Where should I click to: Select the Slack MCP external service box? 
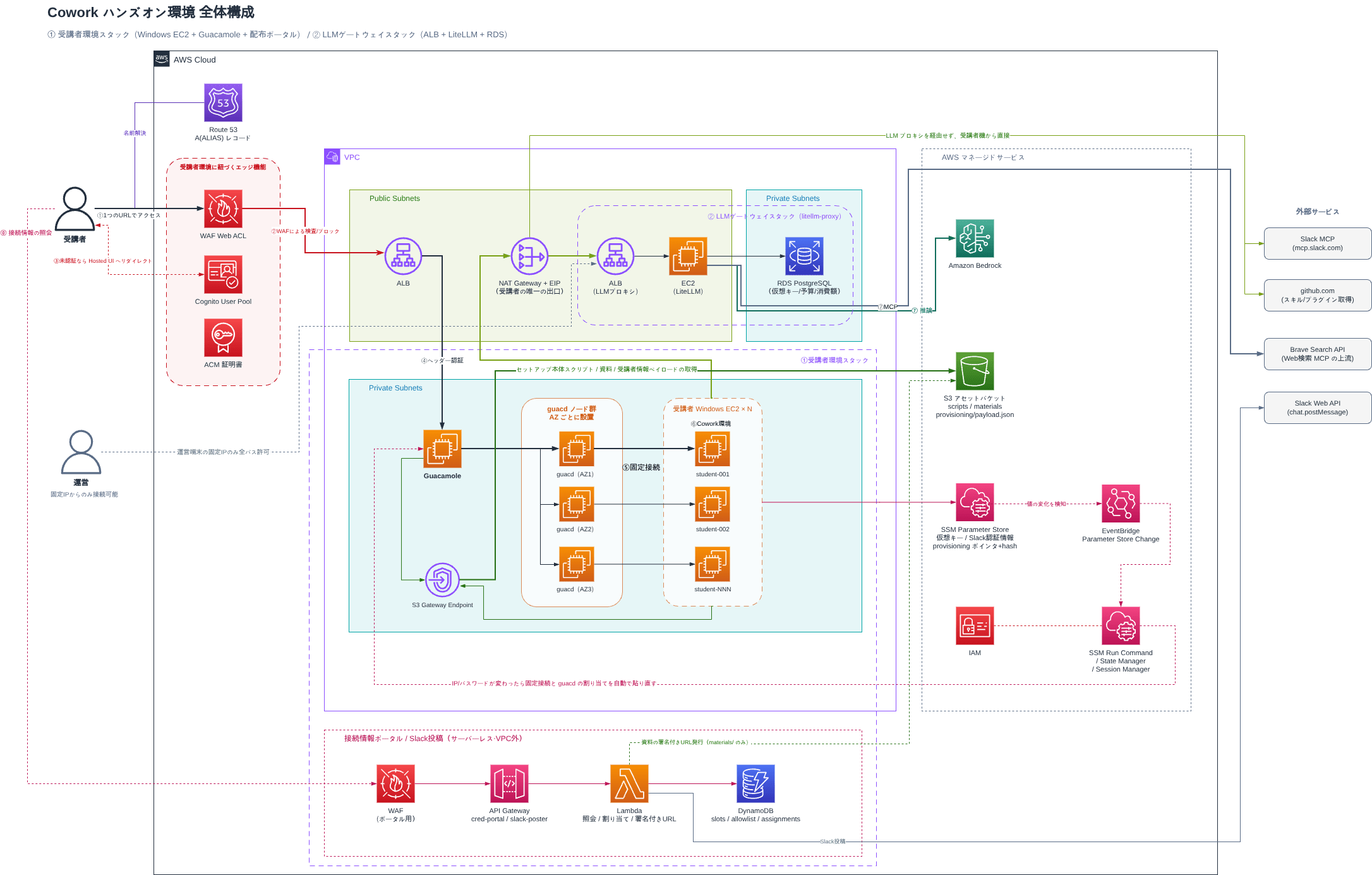1317,243
